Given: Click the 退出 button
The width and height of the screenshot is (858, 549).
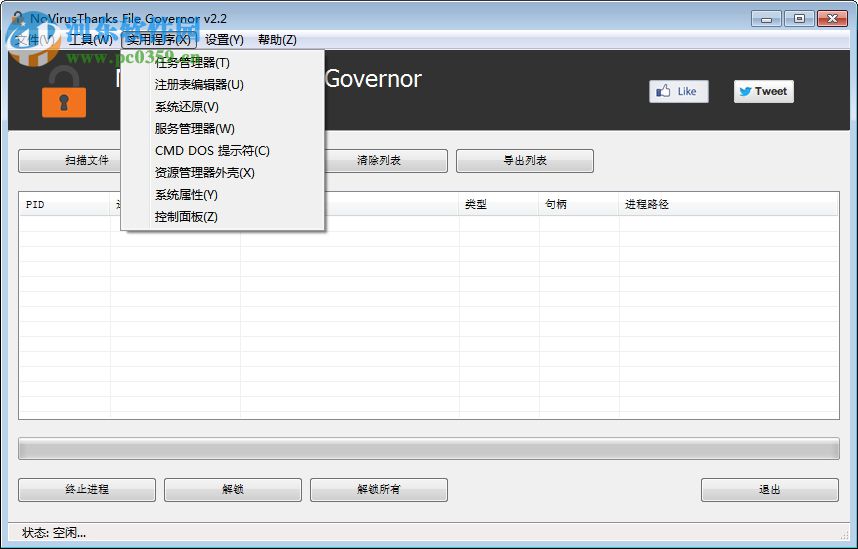Looking at the screenshot, I should pyautogui.click(x=769, y=490).
